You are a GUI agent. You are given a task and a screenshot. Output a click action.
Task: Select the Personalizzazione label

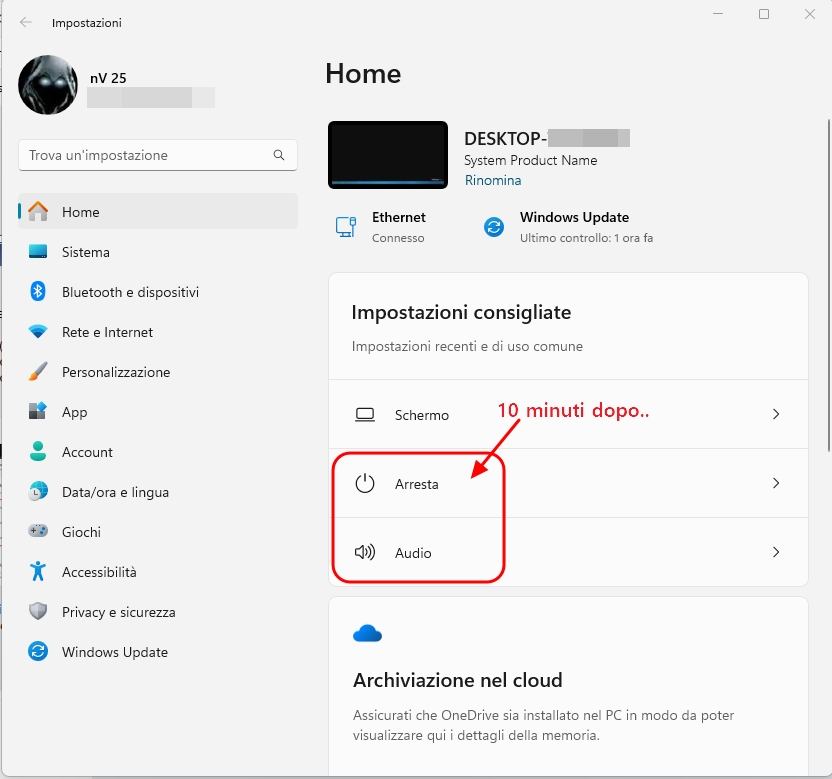coord(116,372)
